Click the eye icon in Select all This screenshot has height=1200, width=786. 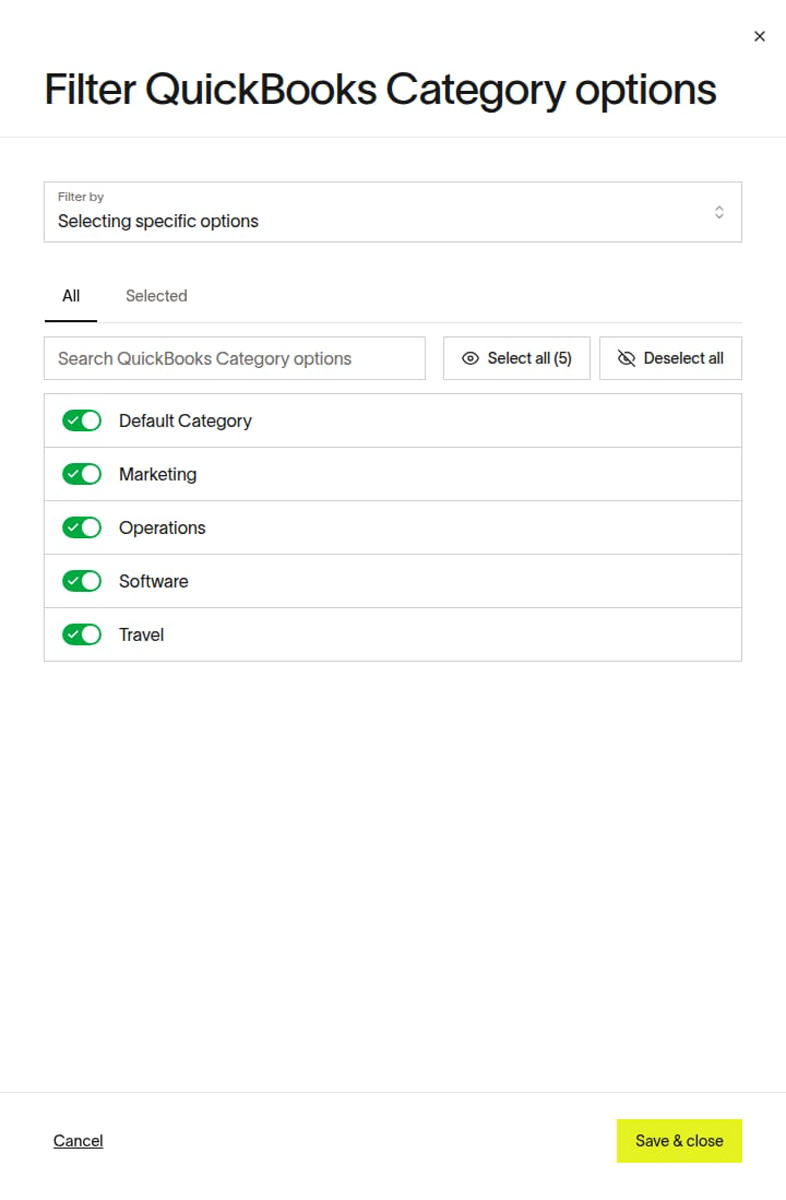coord(470,358)
